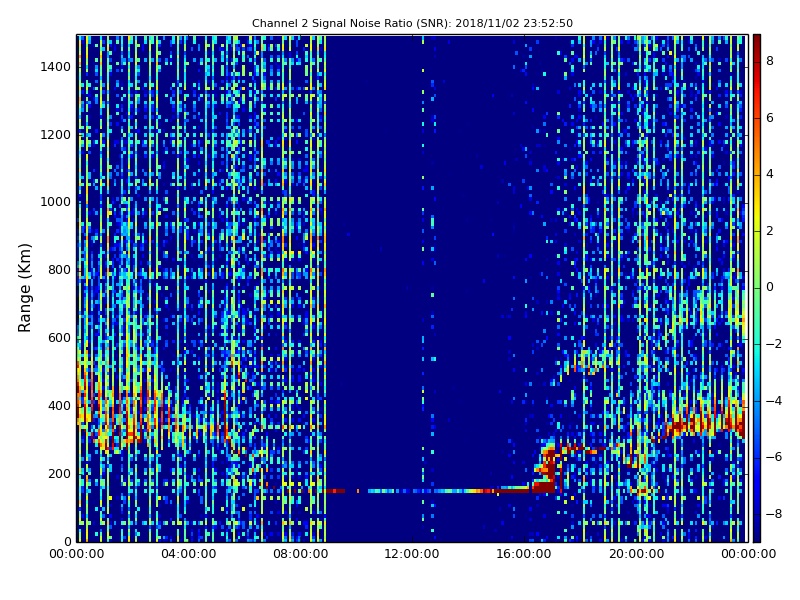Image resolution: width=800 pixels, height=600 pixels.
Task: Click the colorbar label −8
Action: pyautogui.click(x=774, y=514)
